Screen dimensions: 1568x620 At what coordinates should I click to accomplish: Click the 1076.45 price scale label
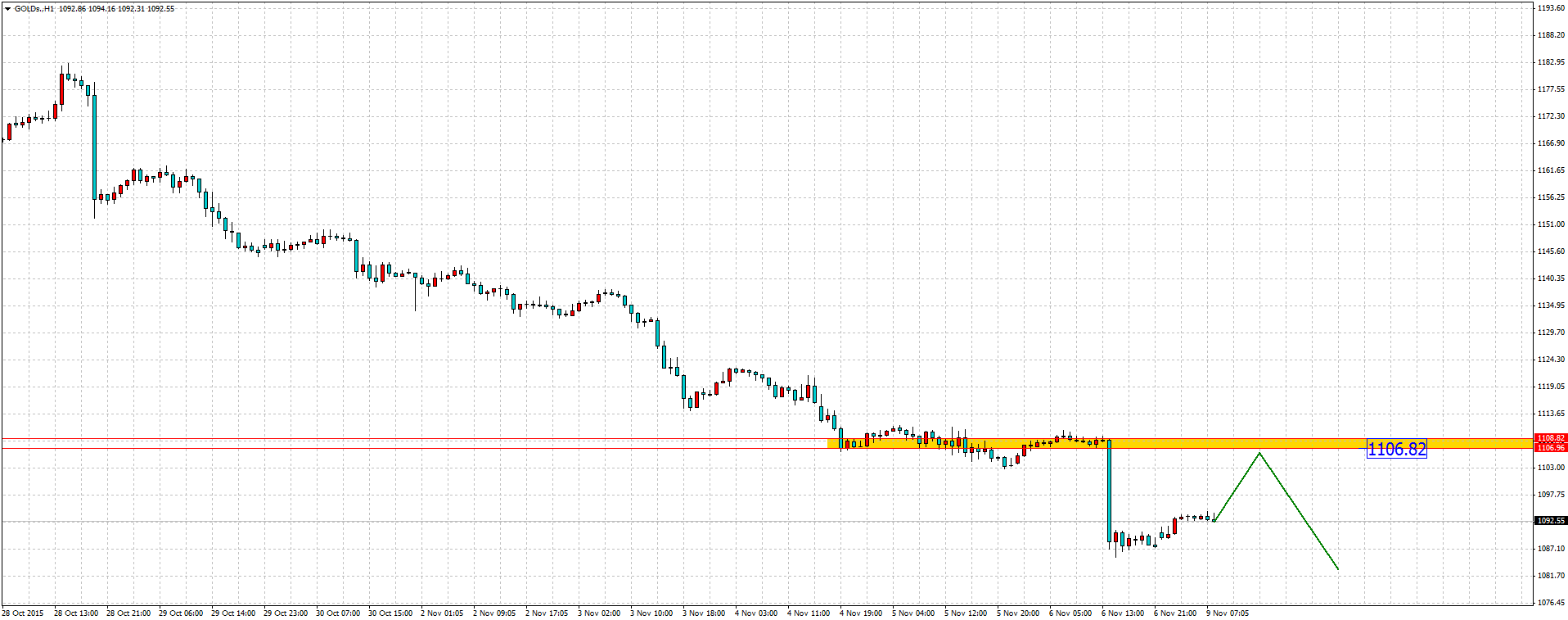pyautogui.click(x=1551, y=603)
